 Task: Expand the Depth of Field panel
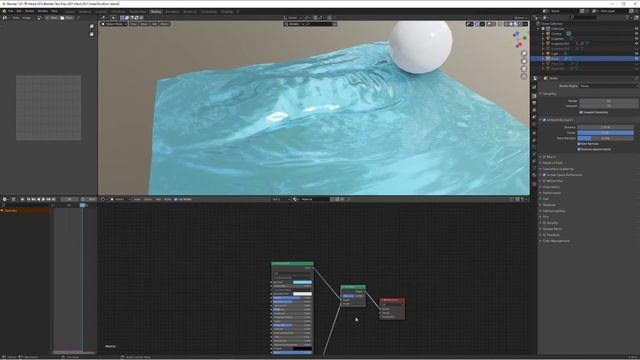pos(552,163)
